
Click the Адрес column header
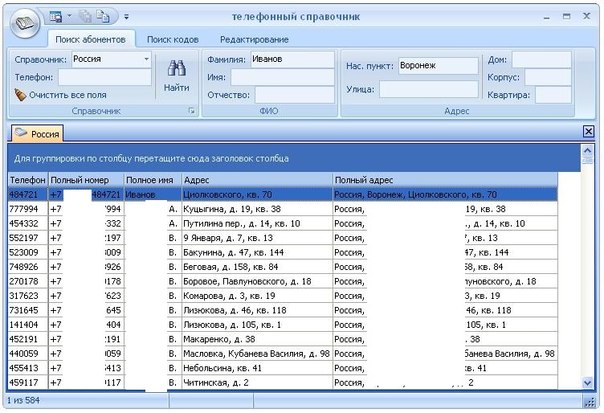click(x=257, y=180)
